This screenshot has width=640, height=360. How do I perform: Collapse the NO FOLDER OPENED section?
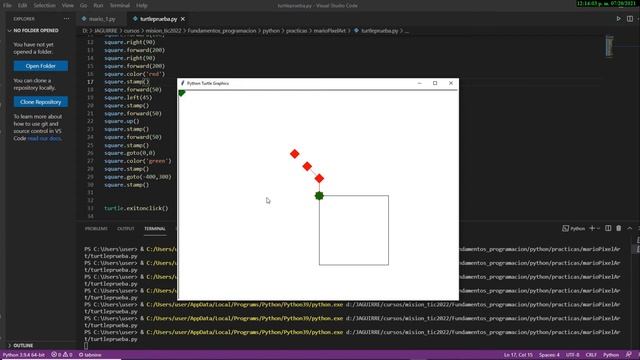(36, 31)
